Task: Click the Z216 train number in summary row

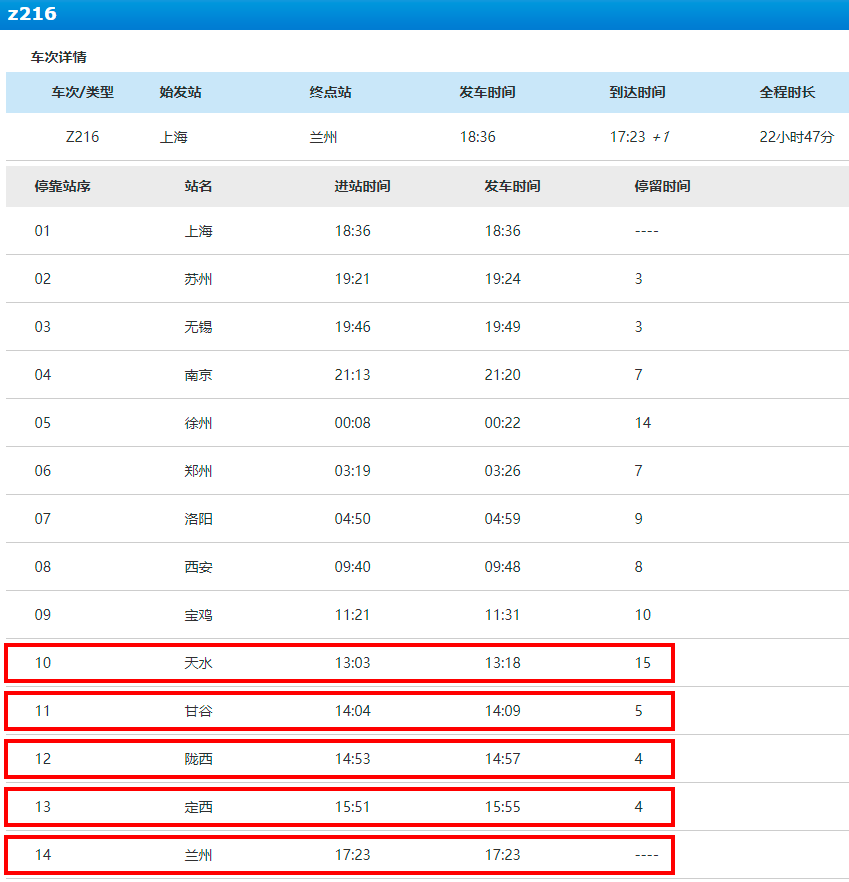Action: pyautogui.click(x=82, y=137)
